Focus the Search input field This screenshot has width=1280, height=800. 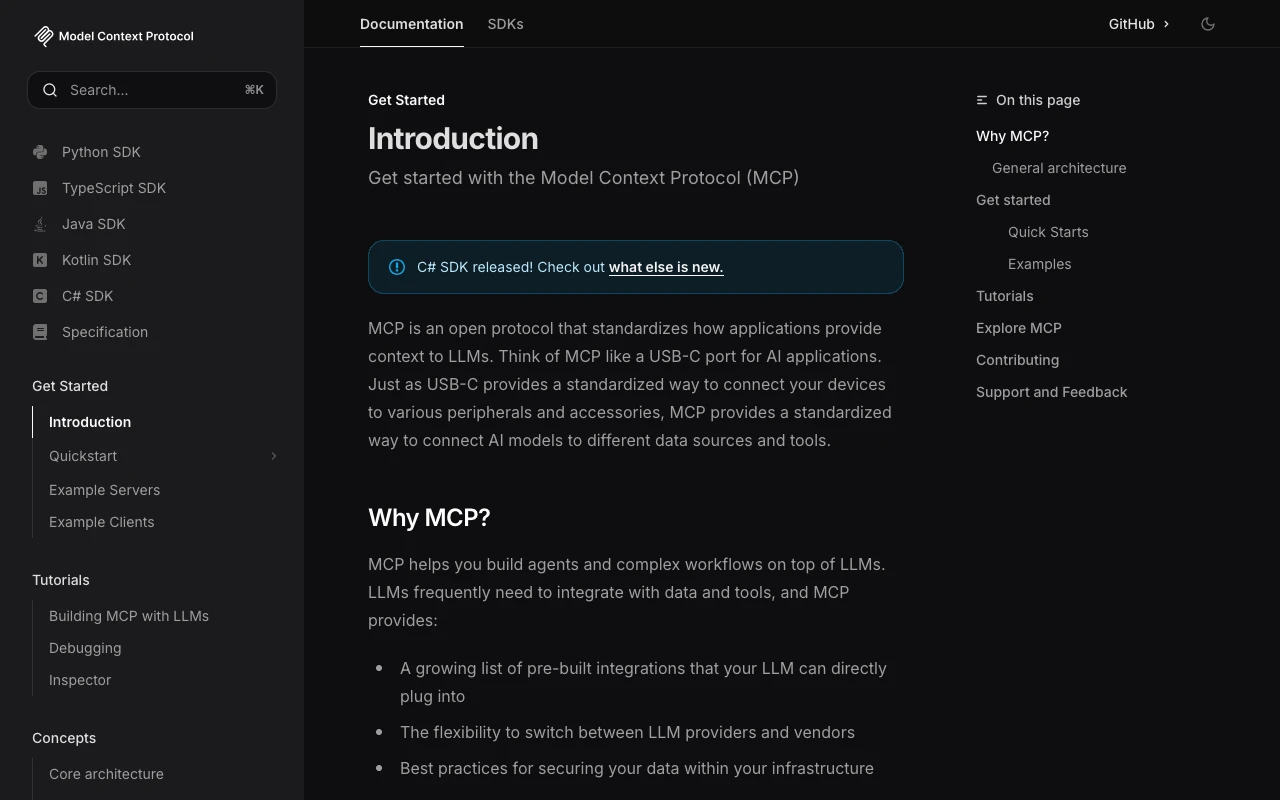(x=150, y=90)
